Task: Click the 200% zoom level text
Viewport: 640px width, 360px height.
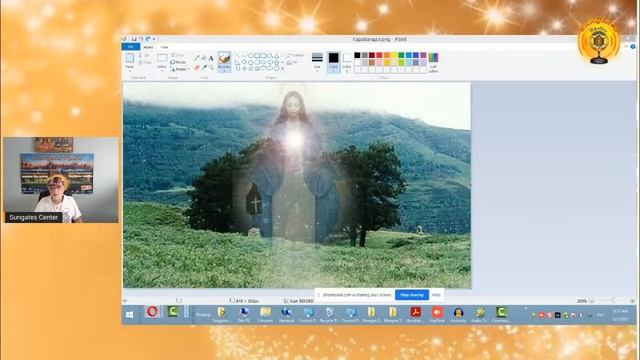Action: pyautogui.click(x=582, y=301)
